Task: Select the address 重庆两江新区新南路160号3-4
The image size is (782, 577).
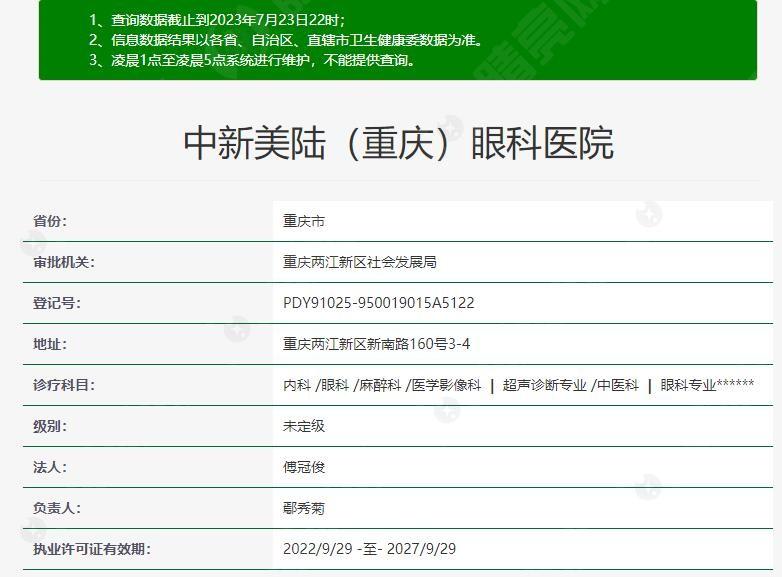Action: tap(377, 344)
